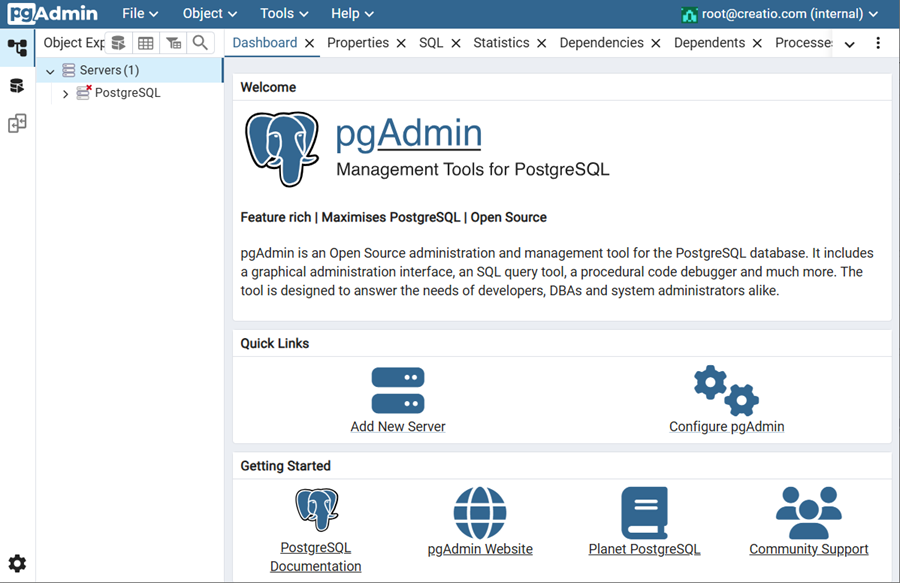Open the Tools menu

click(x=284, y=14)
